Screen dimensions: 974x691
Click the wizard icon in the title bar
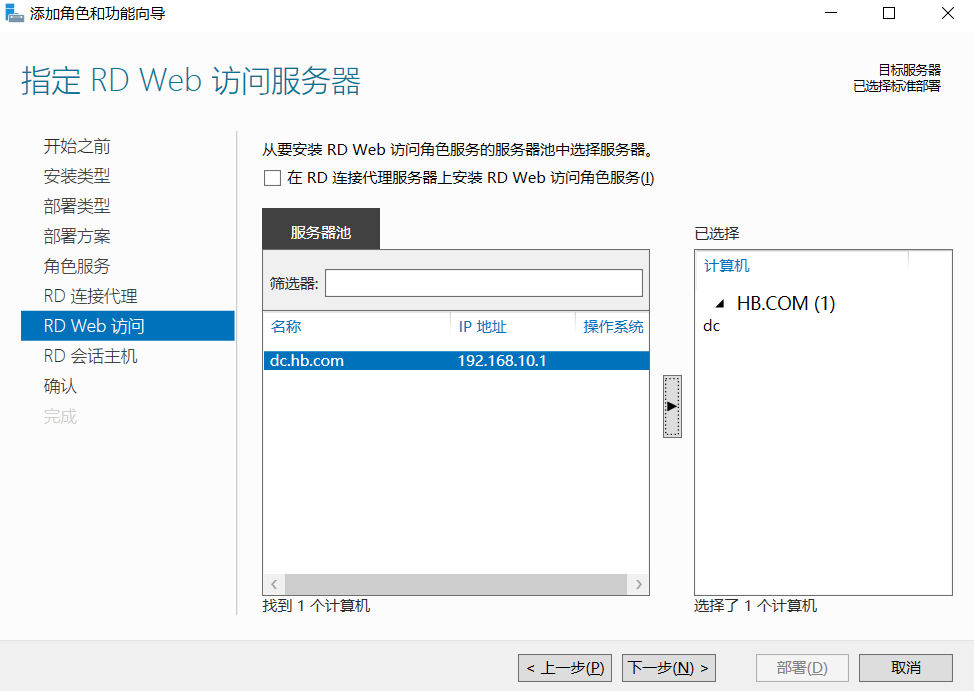tap(14, 13)
